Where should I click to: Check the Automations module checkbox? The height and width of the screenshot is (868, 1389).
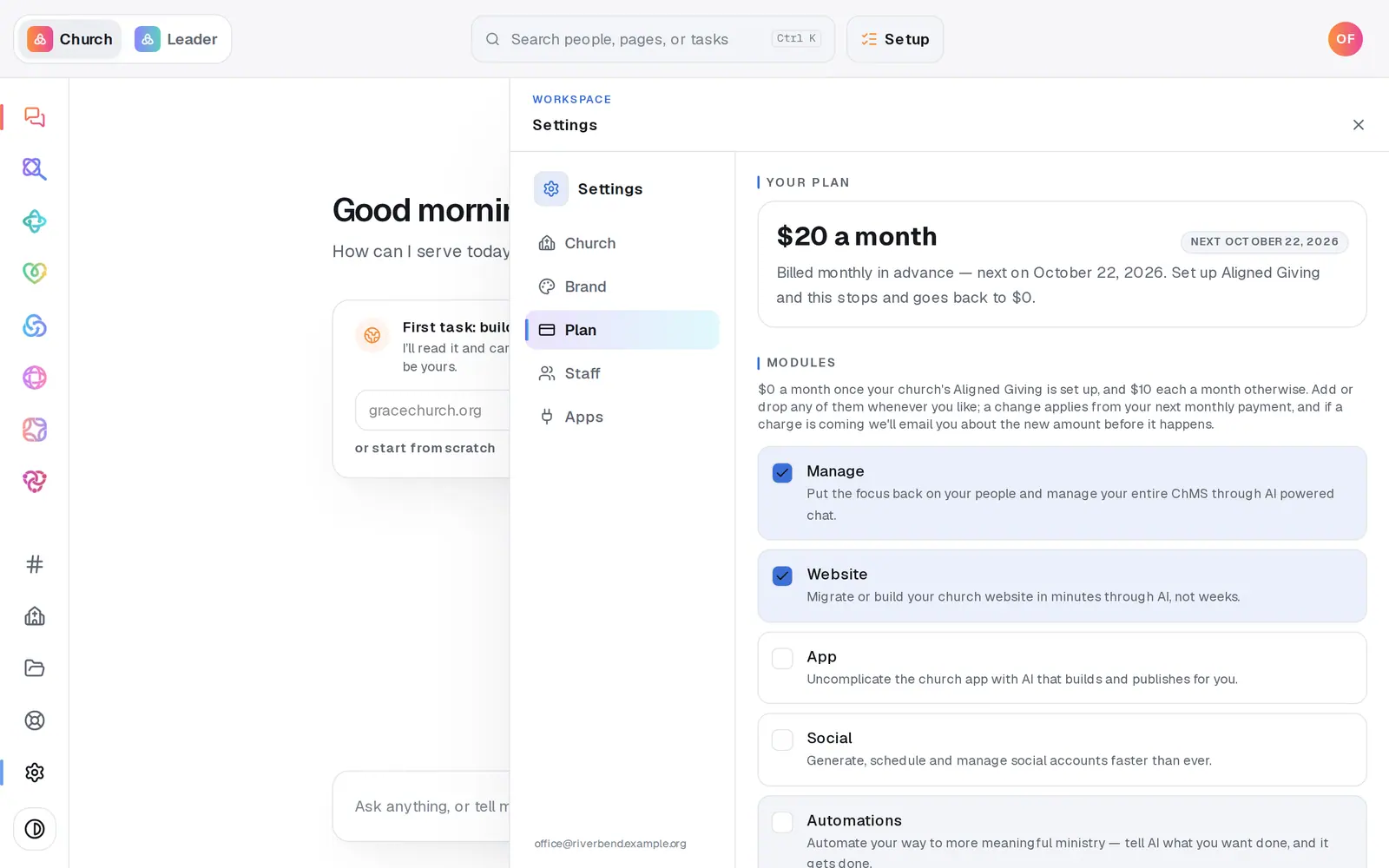(x=782, y=822)
